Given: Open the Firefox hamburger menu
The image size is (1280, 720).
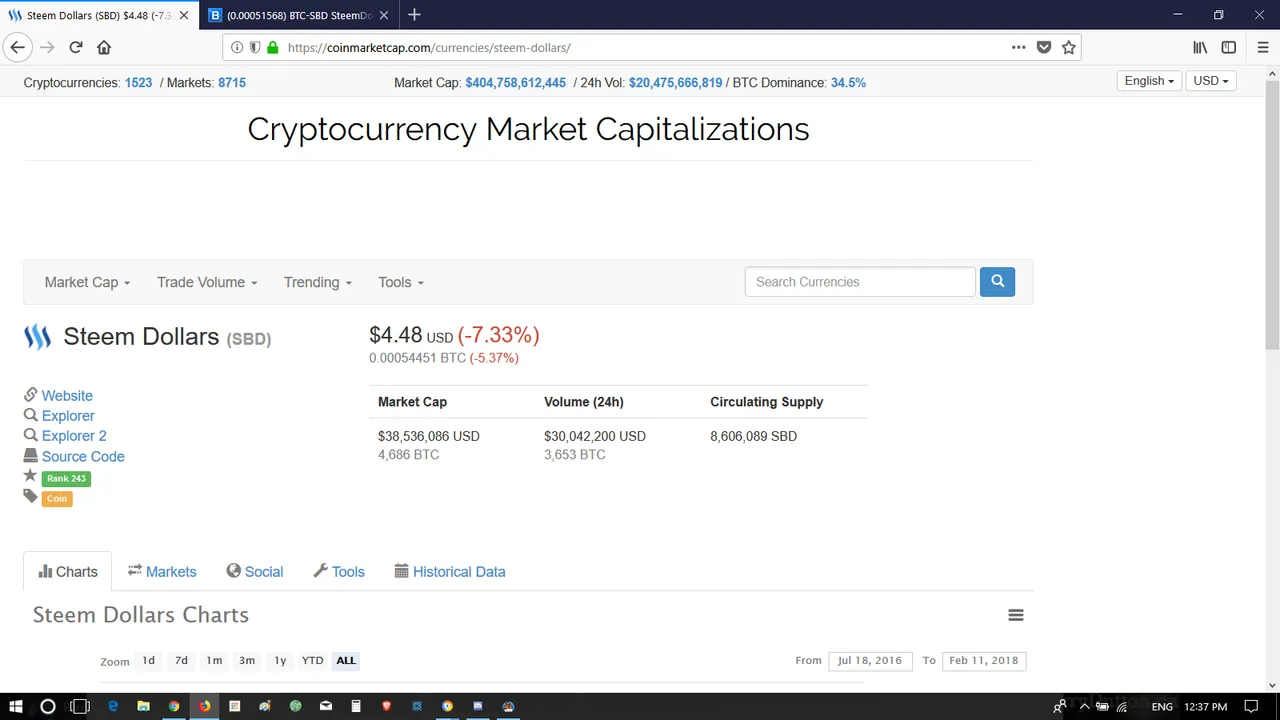Looking at the screenshot, I should tap(1263, 47).
